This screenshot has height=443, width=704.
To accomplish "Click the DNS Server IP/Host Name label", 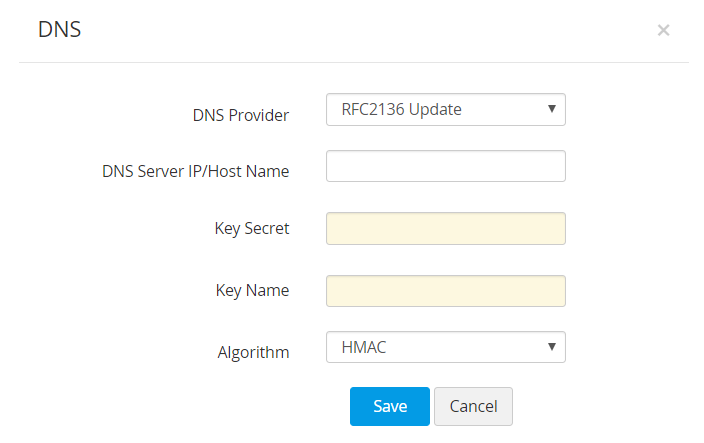I will (196, 171).
